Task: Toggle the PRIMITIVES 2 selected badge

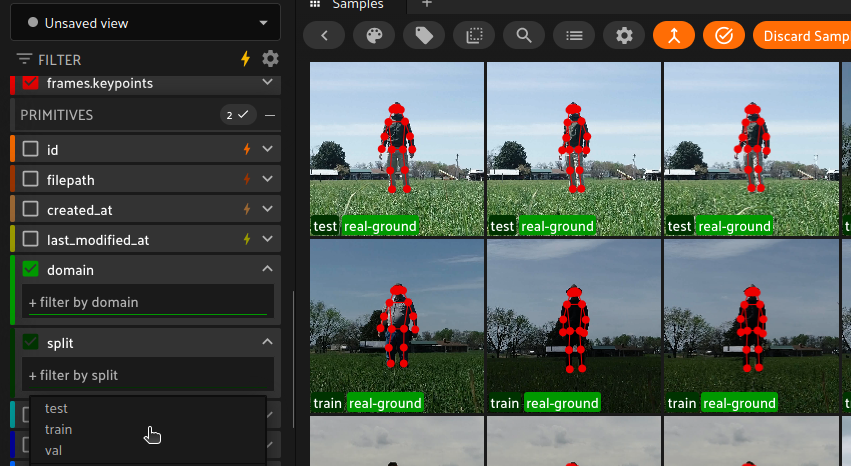Action: 238,115
